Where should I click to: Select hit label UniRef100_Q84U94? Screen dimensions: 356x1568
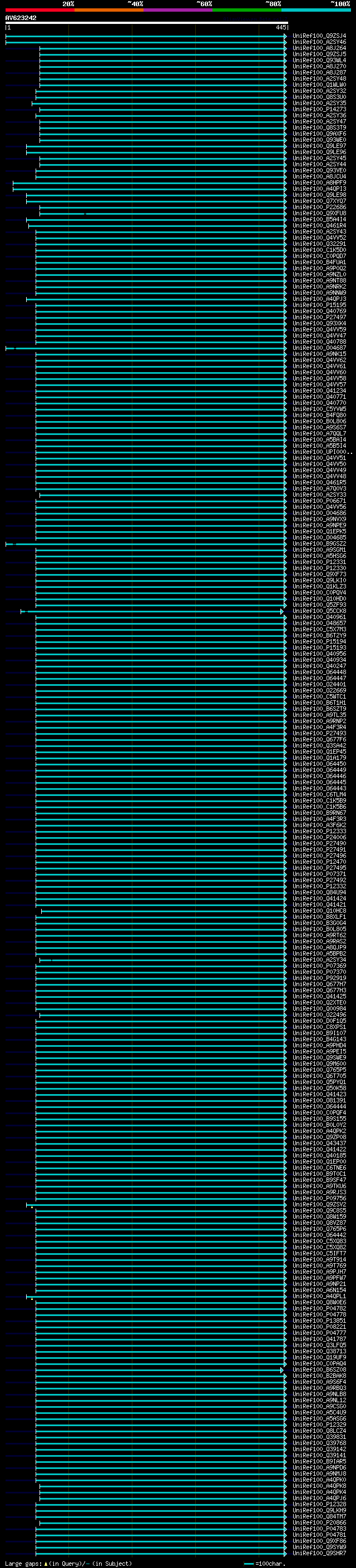coord(319,892)
